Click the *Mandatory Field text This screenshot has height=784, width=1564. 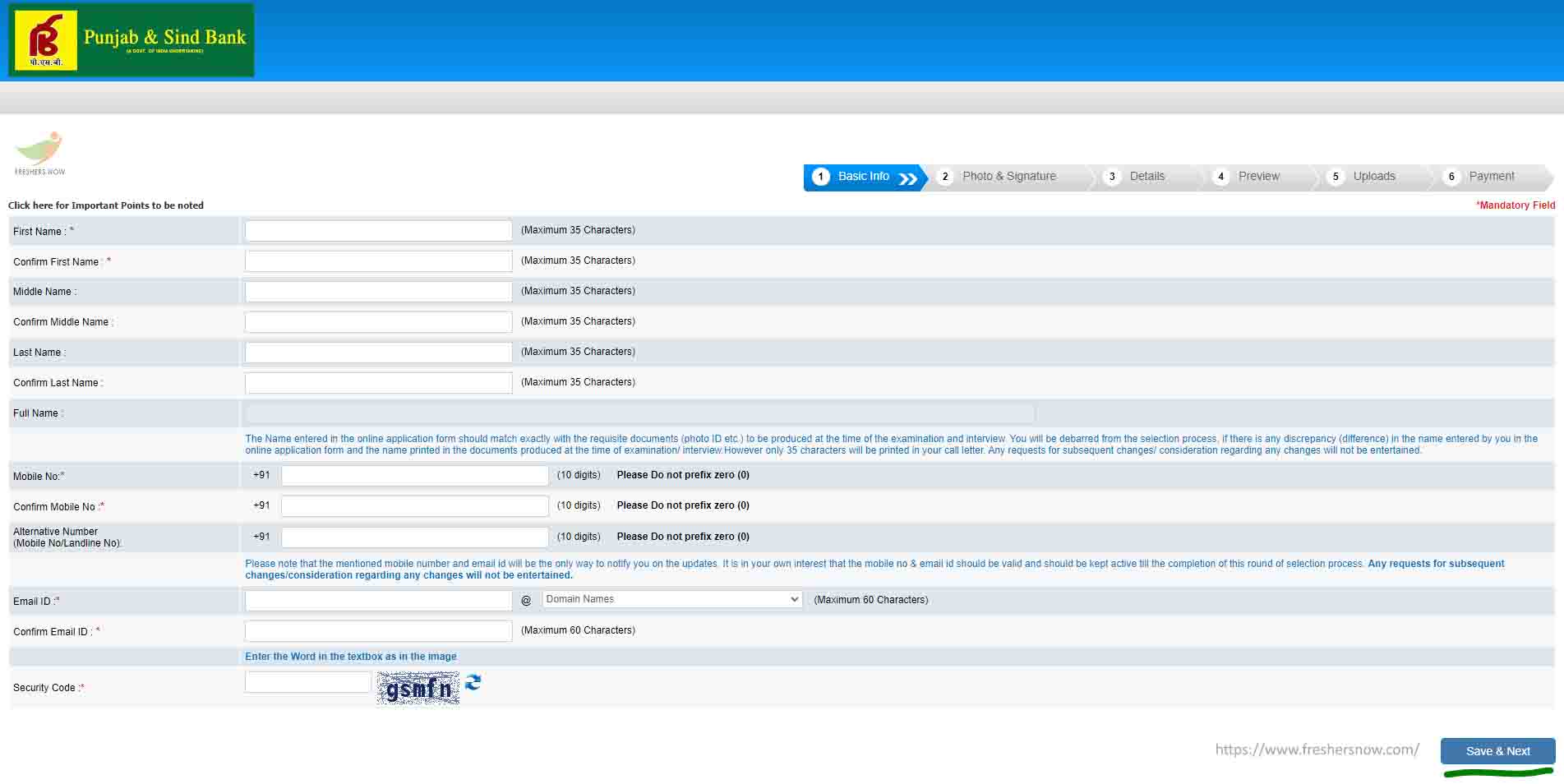coord(1516,205)
